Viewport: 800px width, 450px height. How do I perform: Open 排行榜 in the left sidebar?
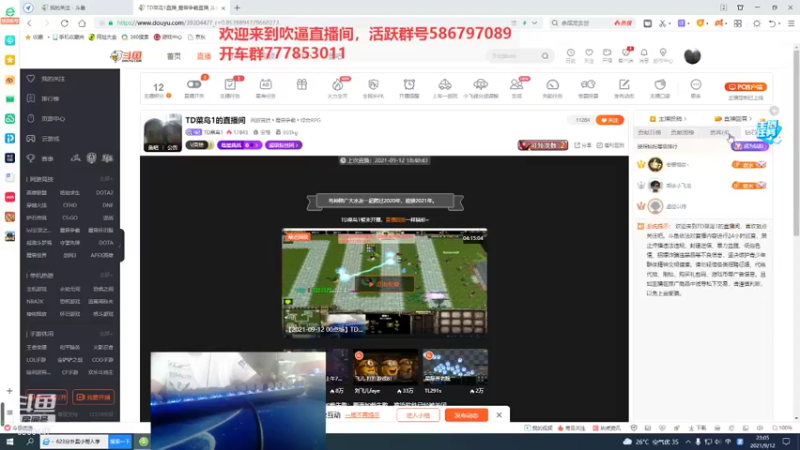[x=50, y=99]
